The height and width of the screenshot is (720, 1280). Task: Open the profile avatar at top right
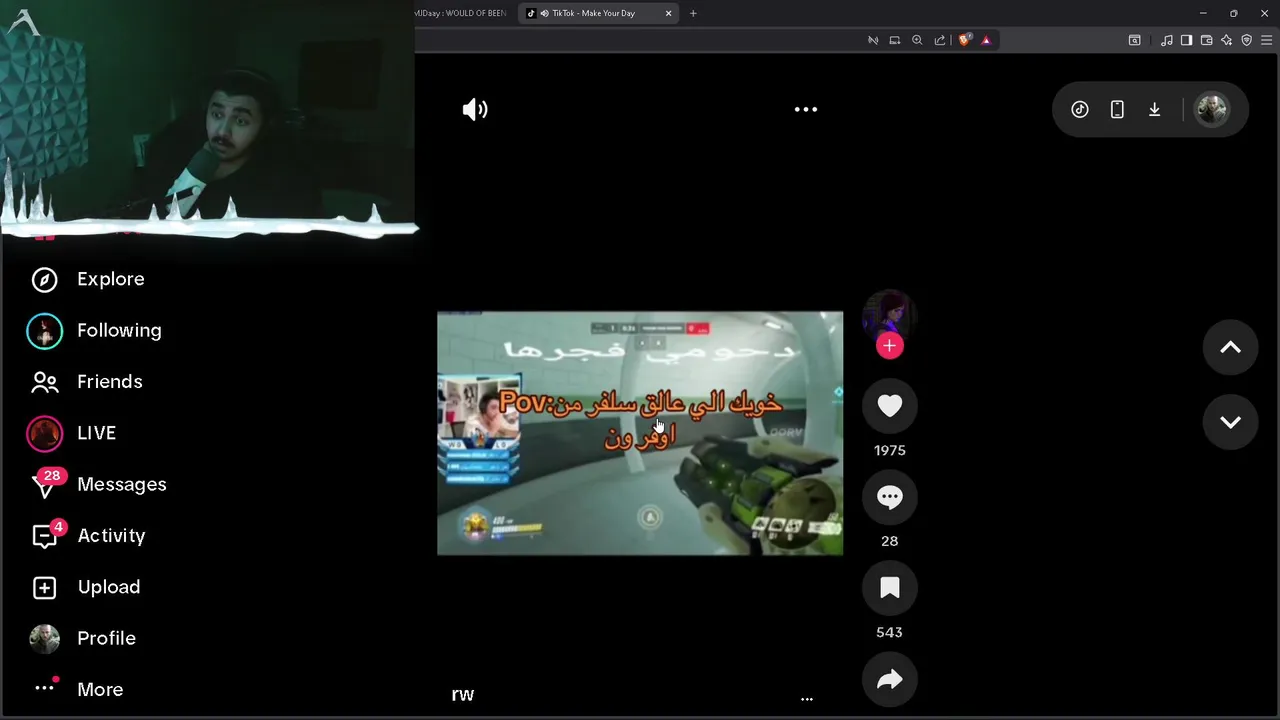1212,110
